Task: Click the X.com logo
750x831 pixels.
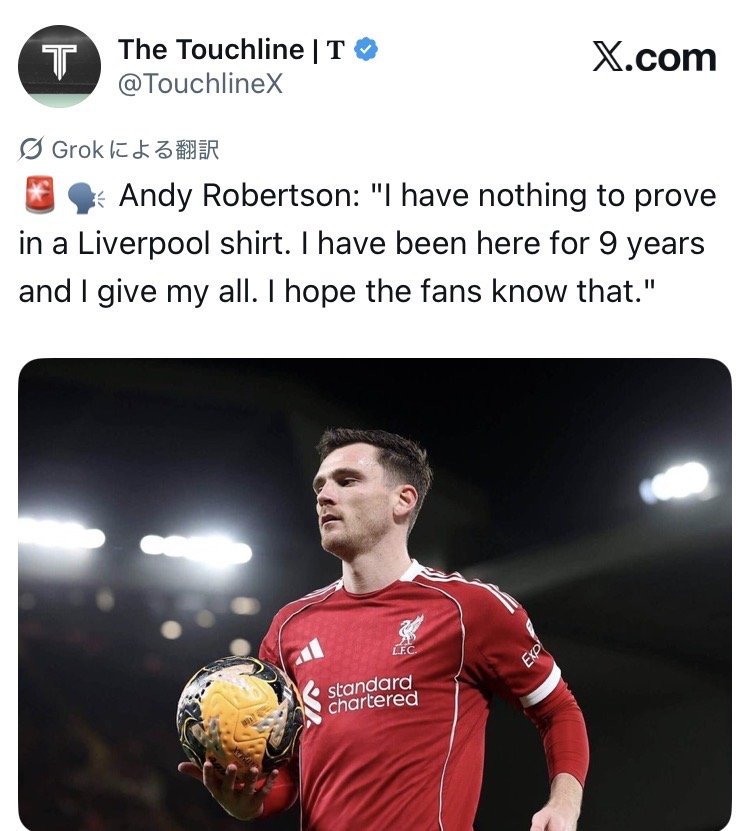Action: coord(654,57)
